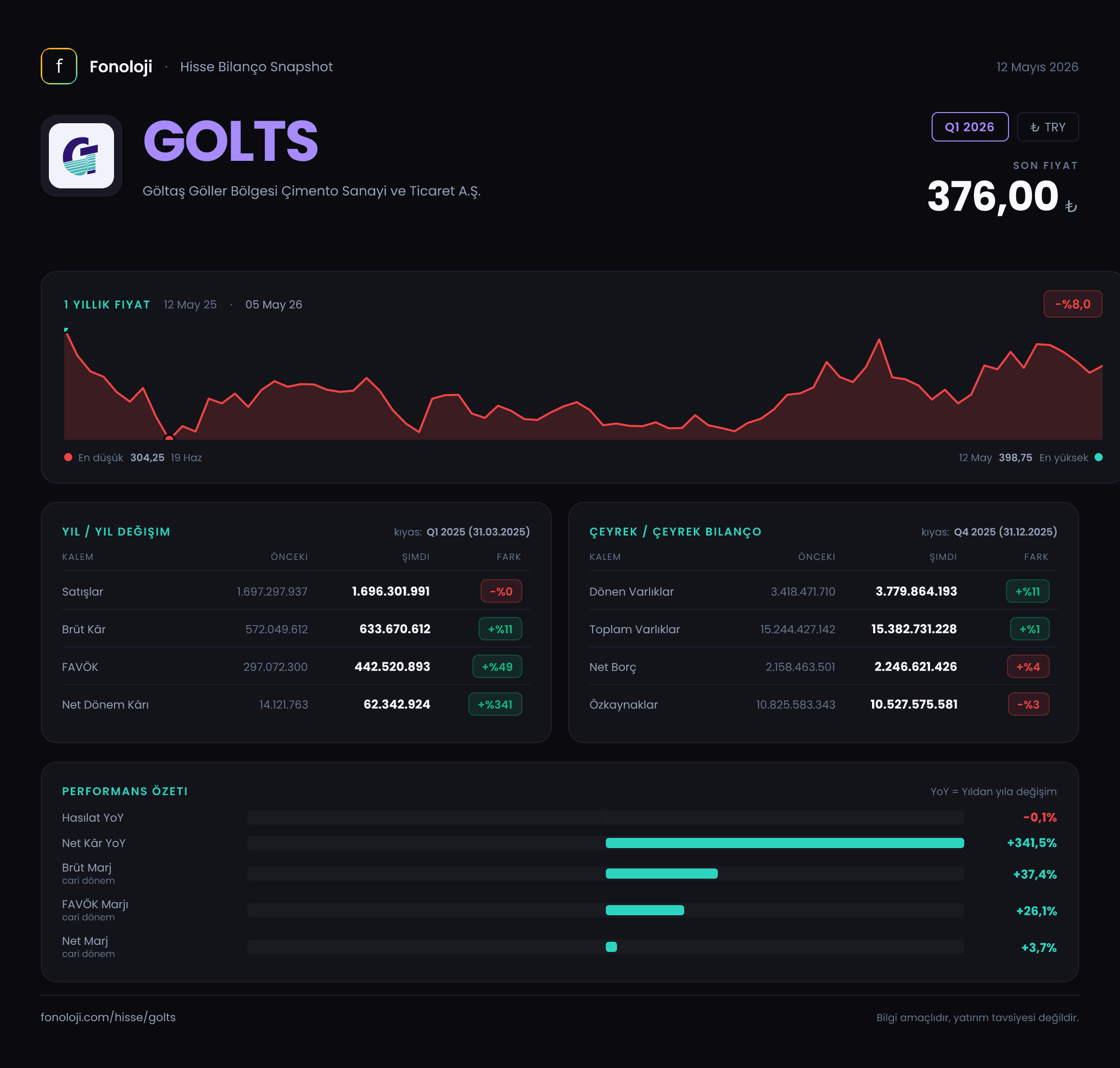
Task: Click the previous sales value 1.697.297.937
Action: pyautogui.click(x=272, y=591)
